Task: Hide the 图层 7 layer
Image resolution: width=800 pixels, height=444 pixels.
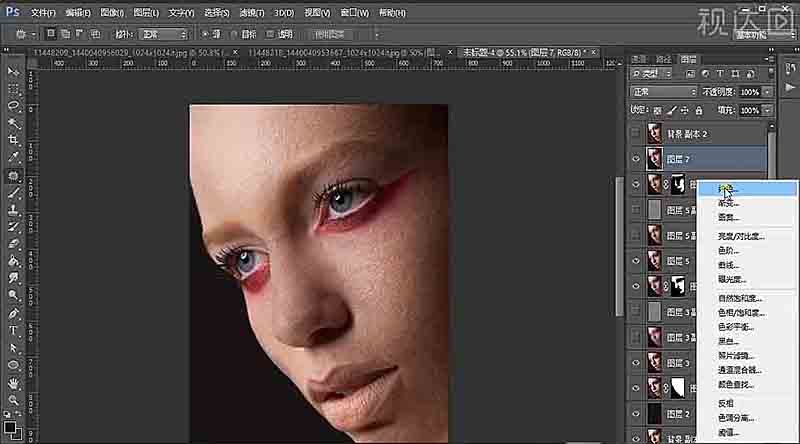Action: [x=636, y=159]
